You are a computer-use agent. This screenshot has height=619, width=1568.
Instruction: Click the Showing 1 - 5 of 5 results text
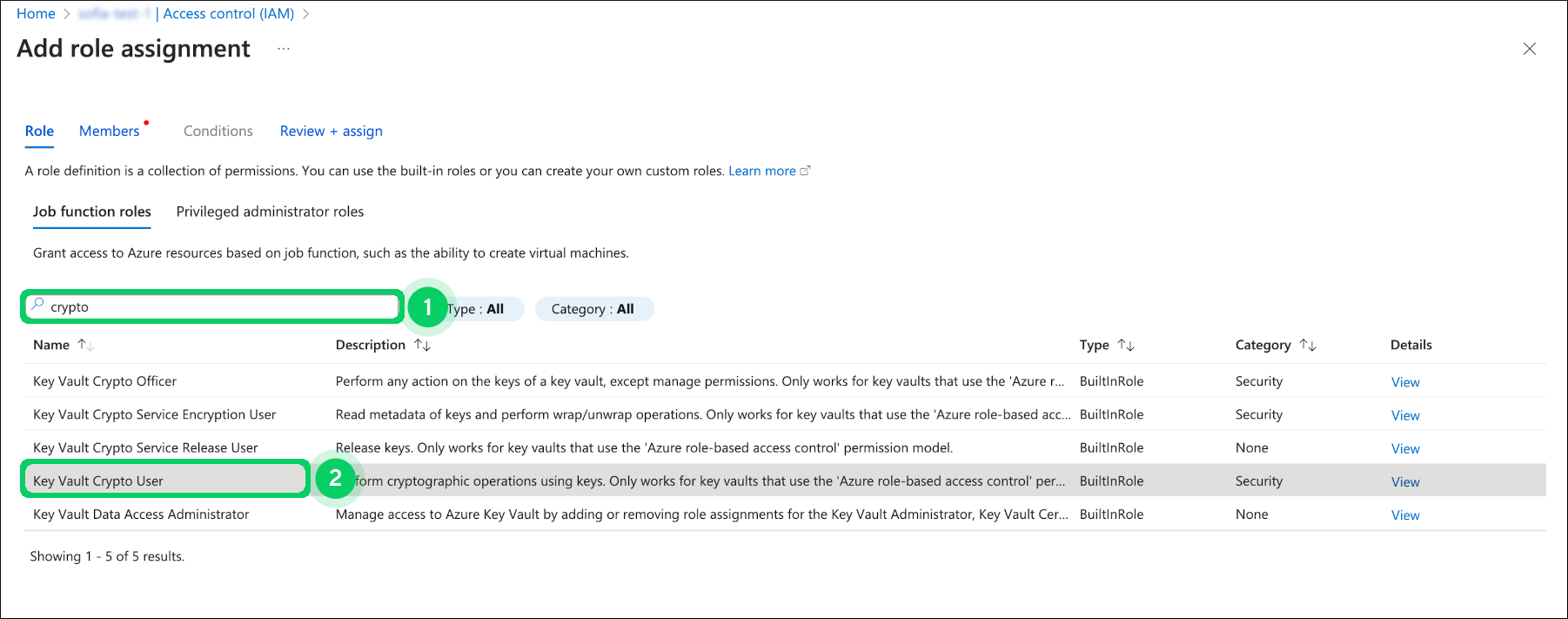point(107,556)
